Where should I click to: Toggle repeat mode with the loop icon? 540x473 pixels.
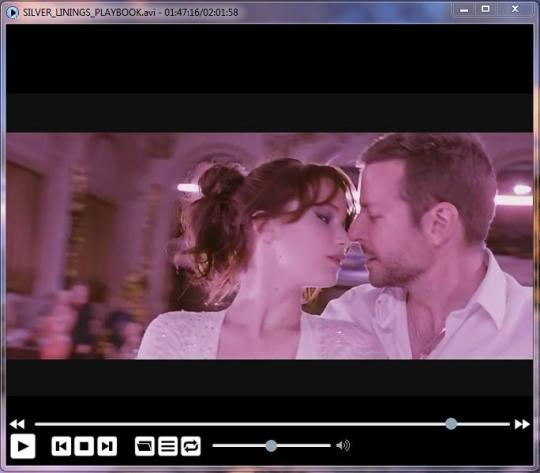(191, 446)
